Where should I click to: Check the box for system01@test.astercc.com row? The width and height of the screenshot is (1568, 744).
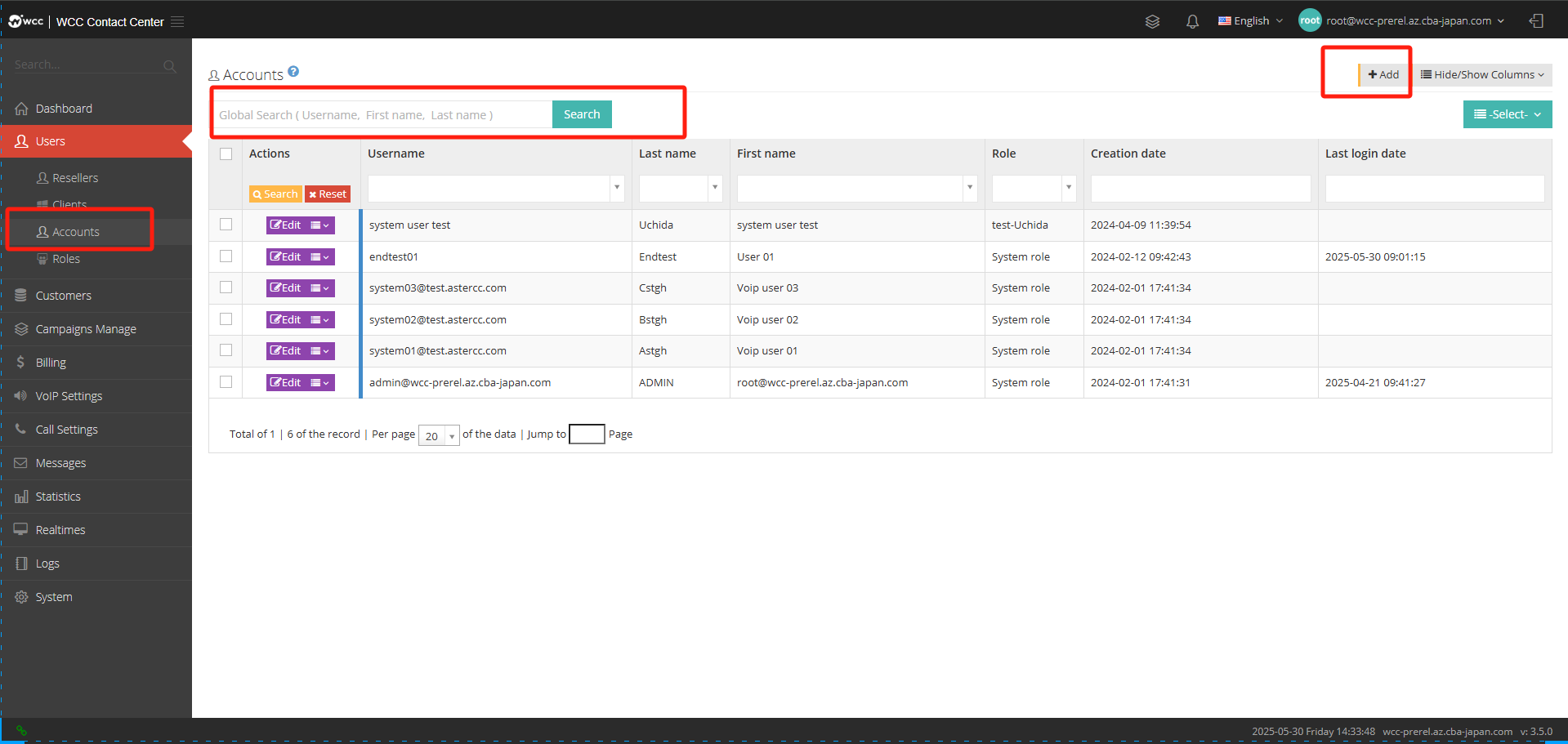[x=226, y=350]
